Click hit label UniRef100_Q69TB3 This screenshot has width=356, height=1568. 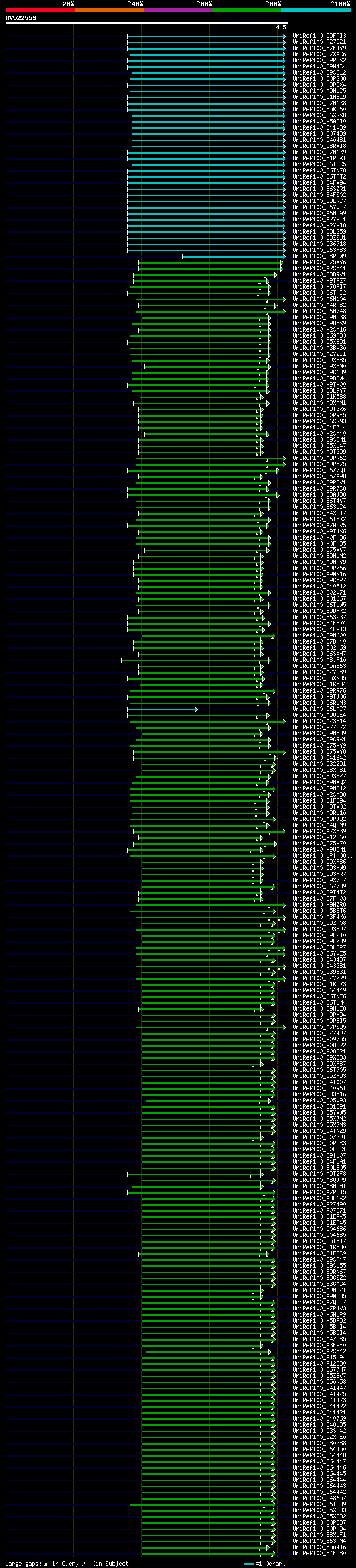point(319,335)
